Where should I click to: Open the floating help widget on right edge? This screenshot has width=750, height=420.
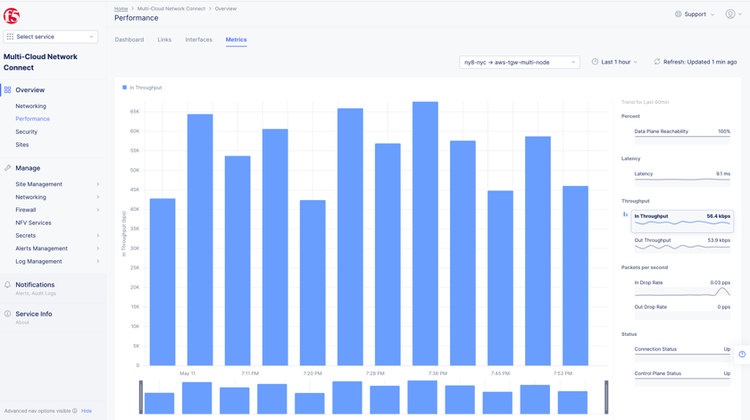pyautogui.click(x=742, y=354)
